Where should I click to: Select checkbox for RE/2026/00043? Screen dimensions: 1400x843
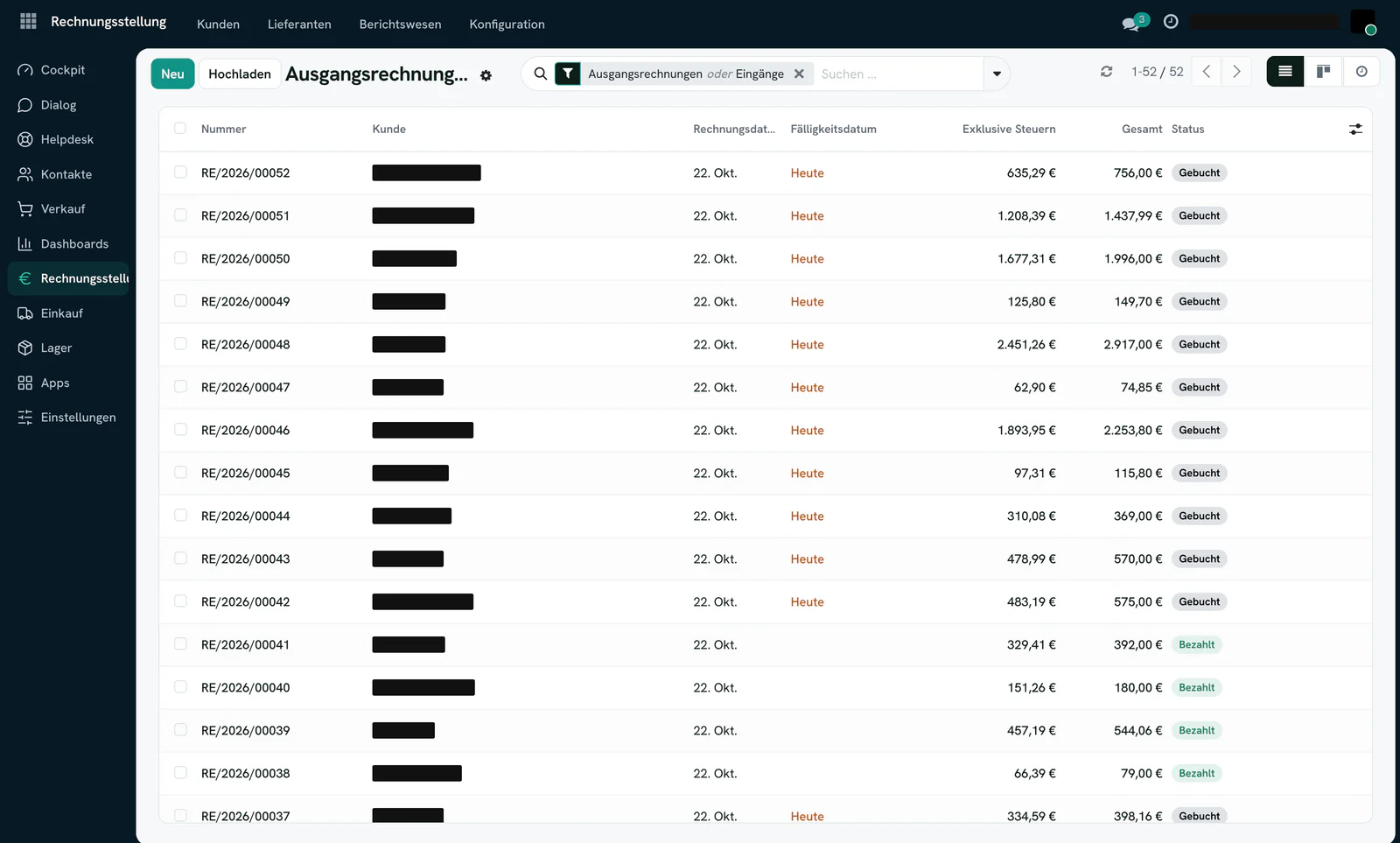180,558
